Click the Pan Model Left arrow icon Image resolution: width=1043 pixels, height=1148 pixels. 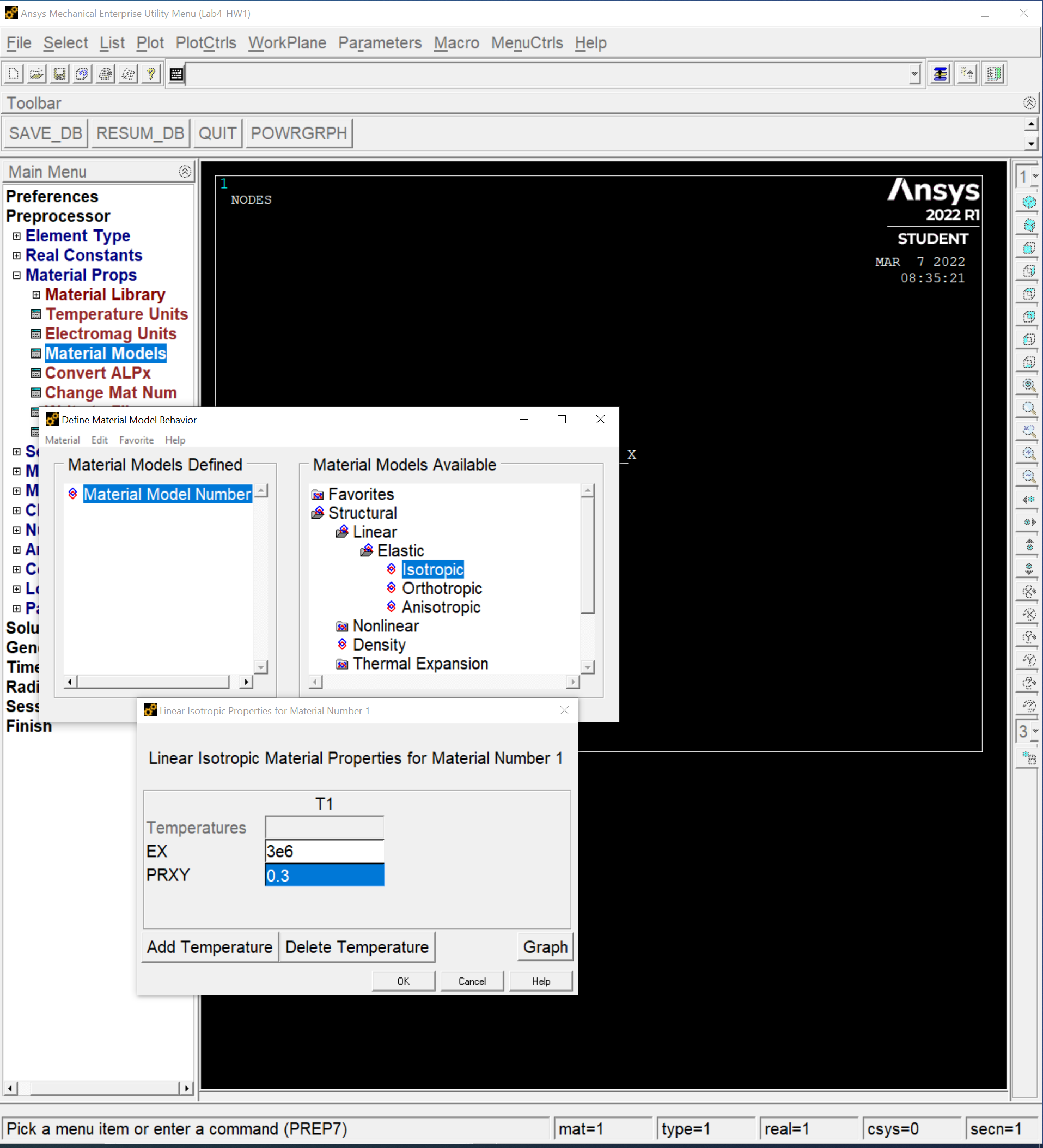tap(1029, 500)
